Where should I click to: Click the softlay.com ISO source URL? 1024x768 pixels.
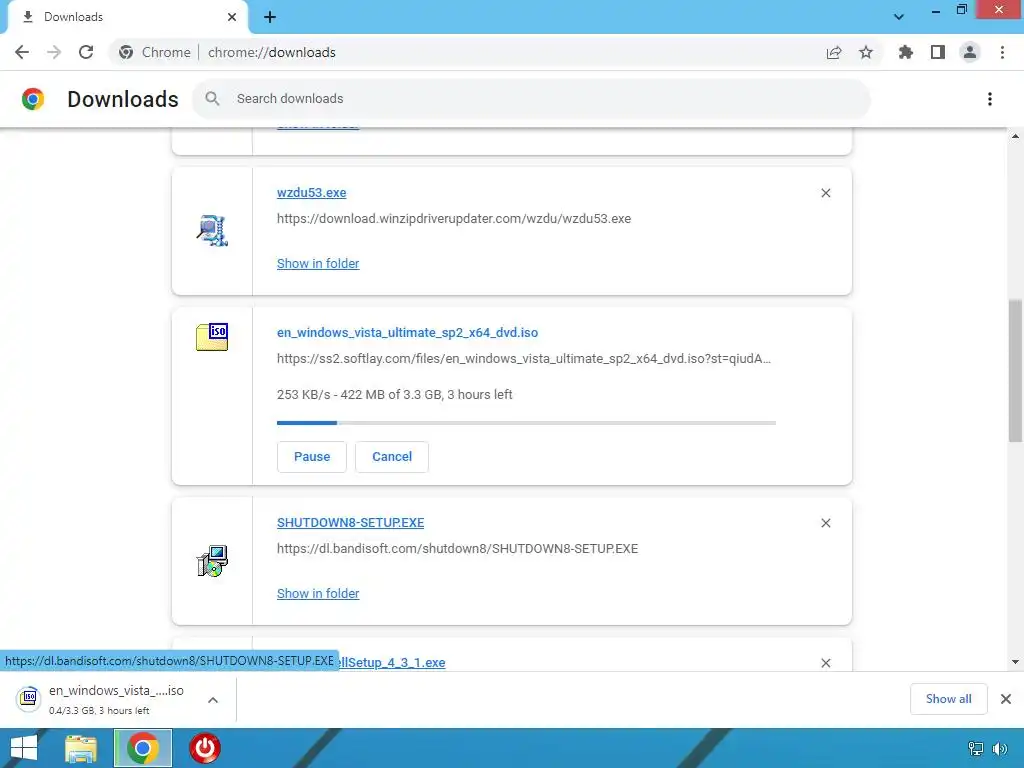tap(524, 359)
